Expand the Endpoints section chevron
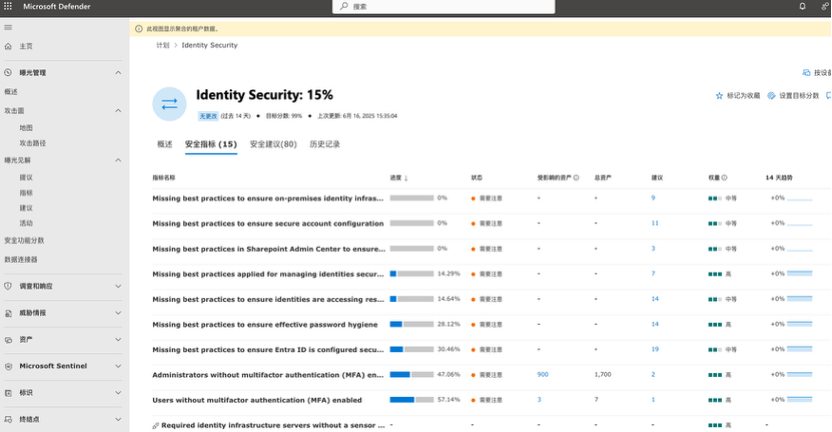The height and width of the screenshot is (432, 832). [118, 419]
